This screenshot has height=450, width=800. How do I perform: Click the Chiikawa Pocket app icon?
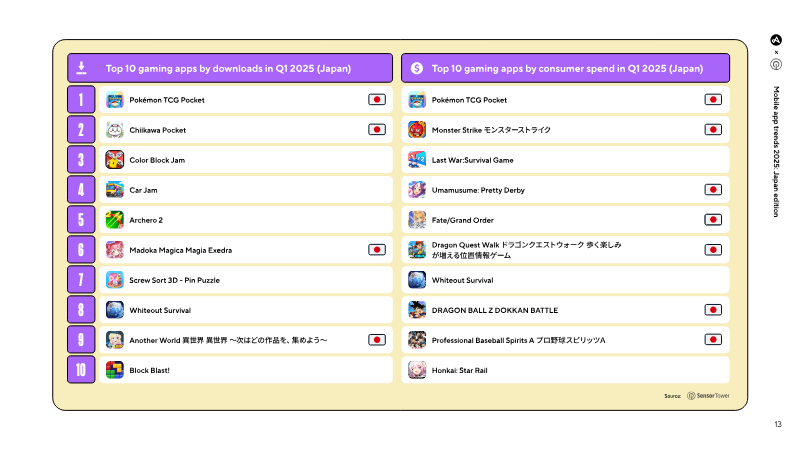coord(115,130)
